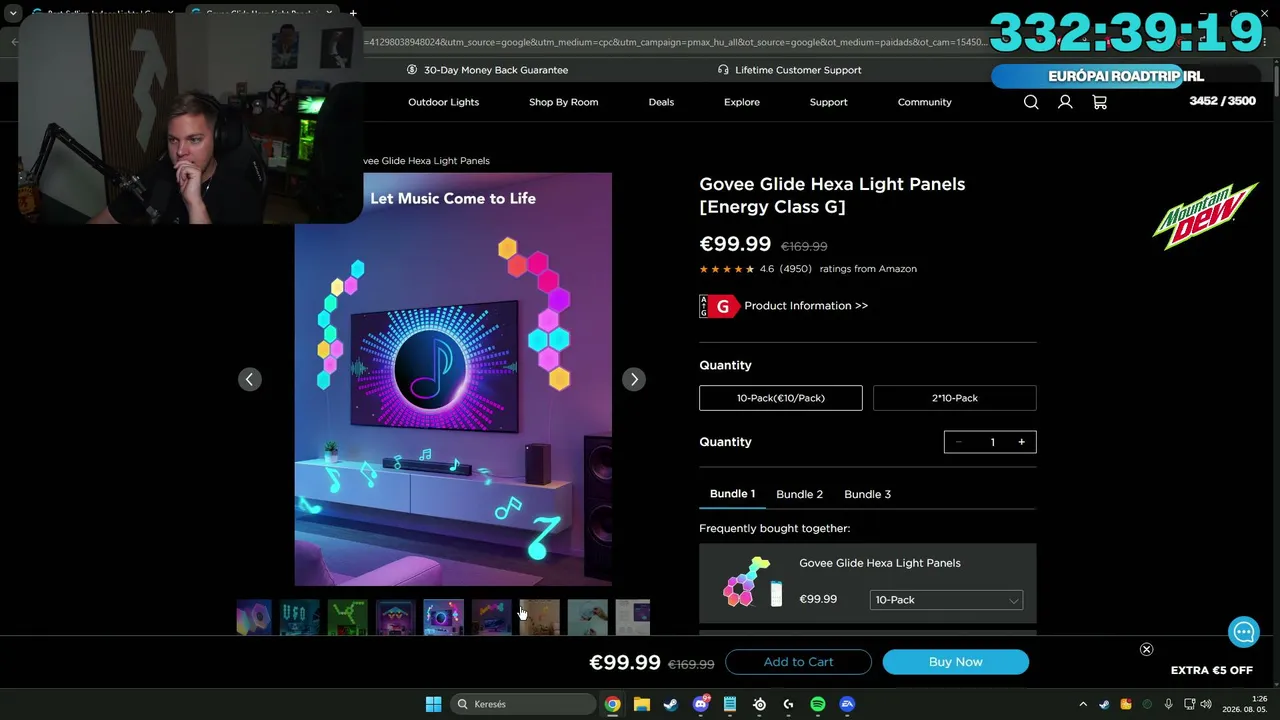This screenshot has width=1280, height=720.
Task: Open a new browser tab
Action: tap(353, 13)
